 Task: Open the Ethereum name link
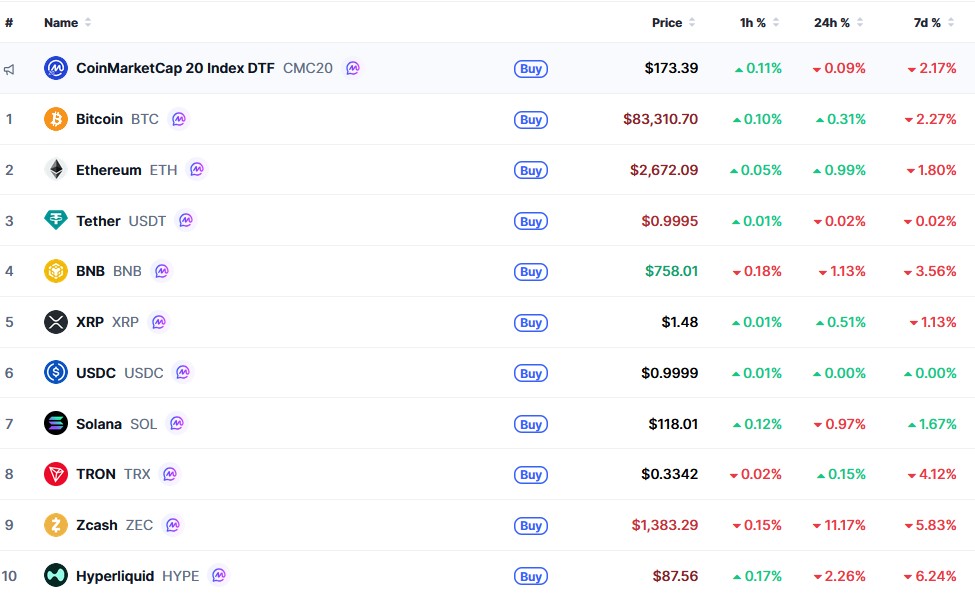pyautogui.click(x=109, y=170)
